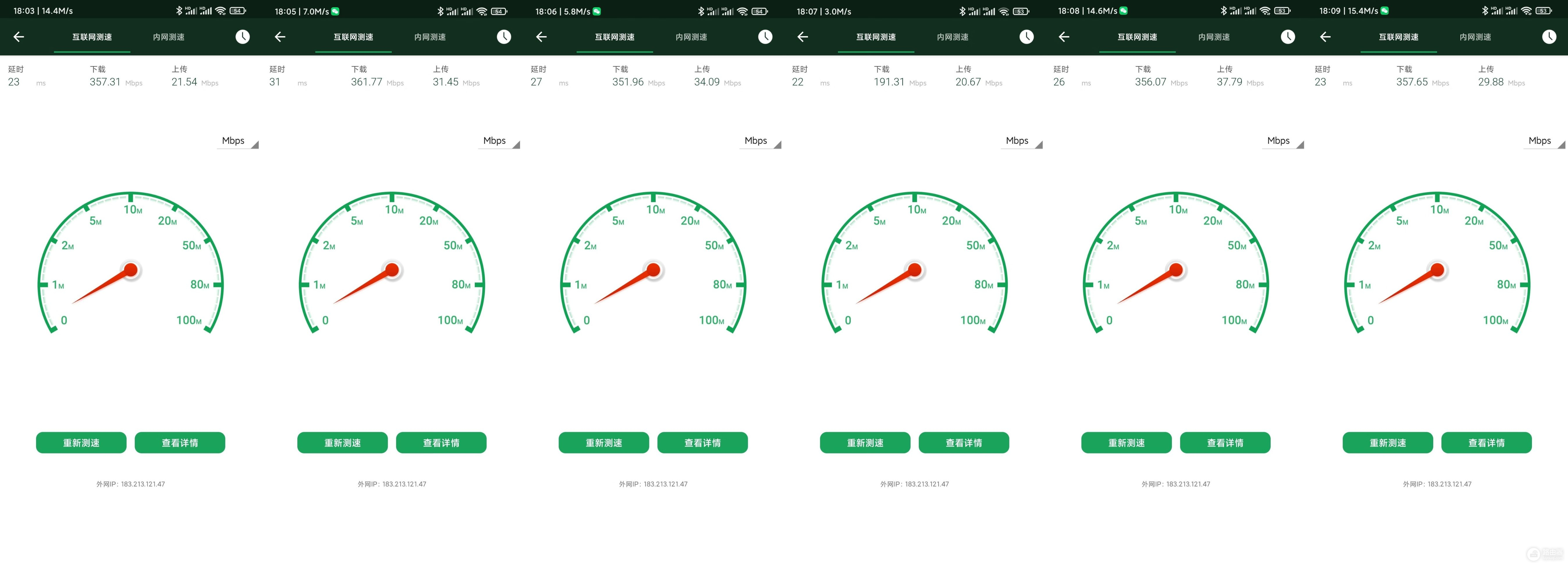Tap WeChat status icon beside 18:06 | 5.8M/s
The width and height of the screenshot is (1568, 566).
597,11
